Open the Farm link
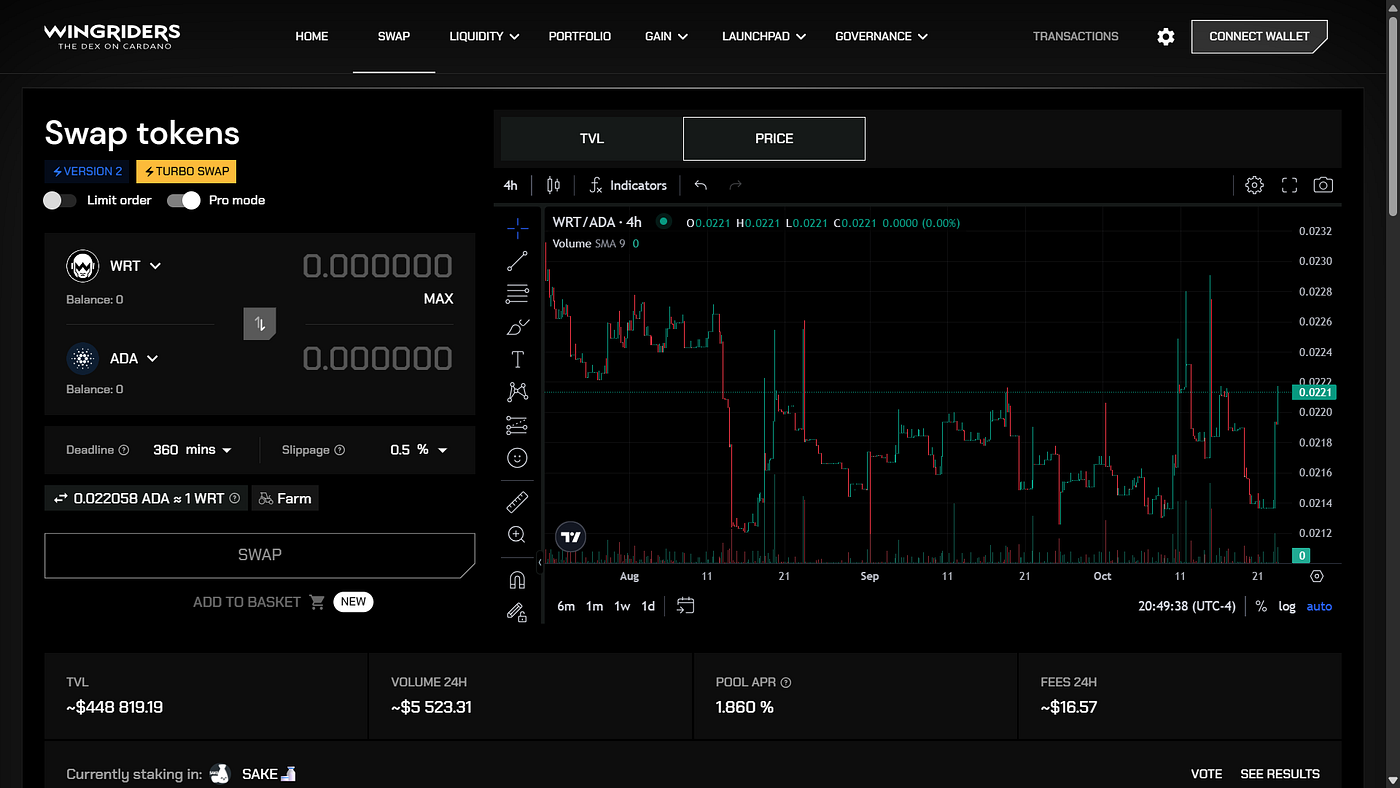This screenshot has width=1400, height=788. coord(285,498)
